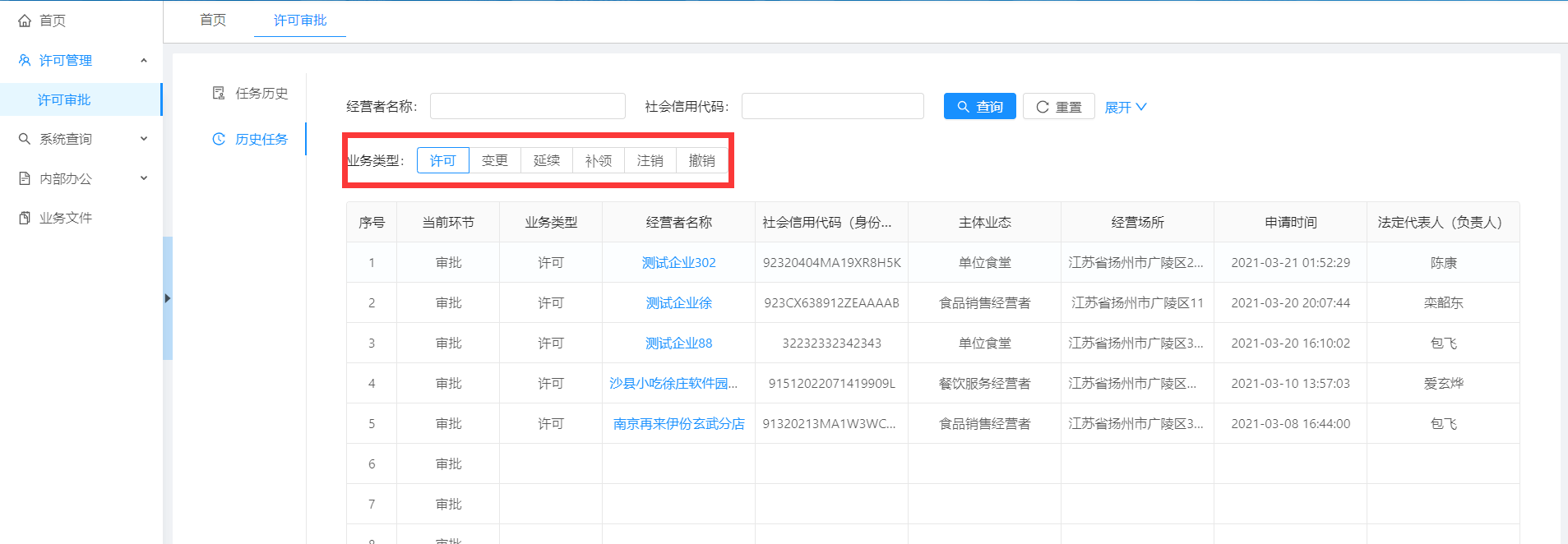Select the 许可 business type option
1568x544 pixels.
click(442, 160)
